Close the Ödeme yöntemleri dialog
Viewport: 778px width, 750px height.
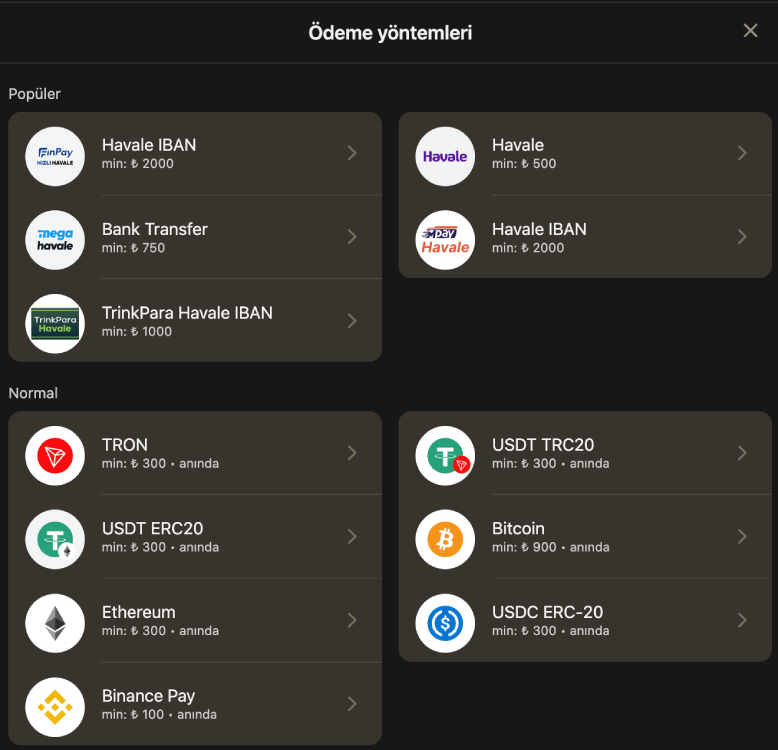(750, 31)
